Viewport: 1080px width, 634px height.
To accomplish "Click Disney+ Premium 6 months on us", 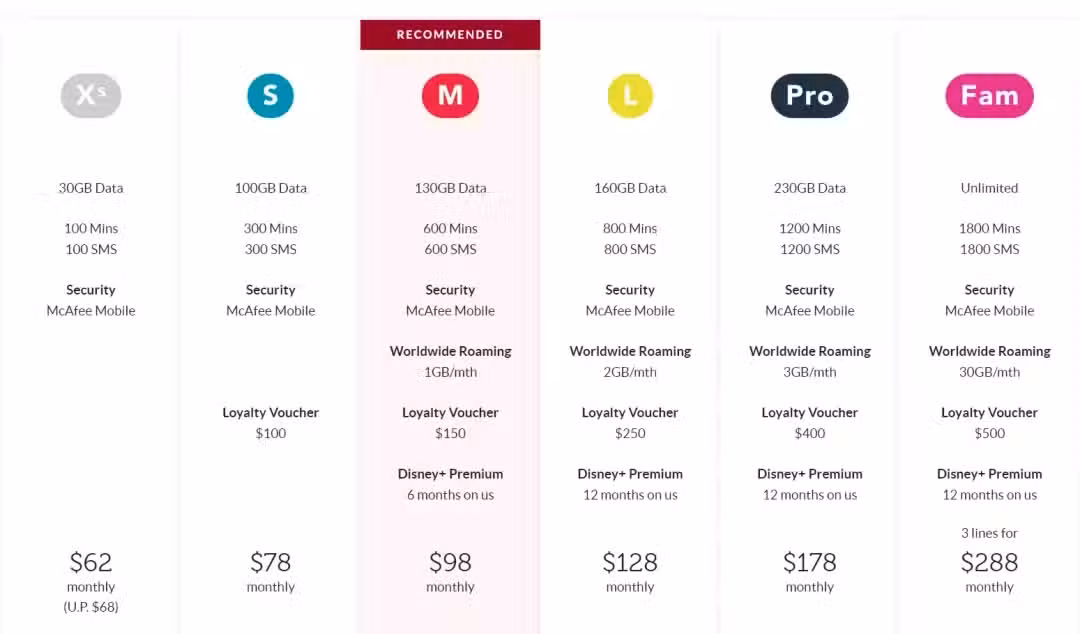I will (x=450, y=484).
